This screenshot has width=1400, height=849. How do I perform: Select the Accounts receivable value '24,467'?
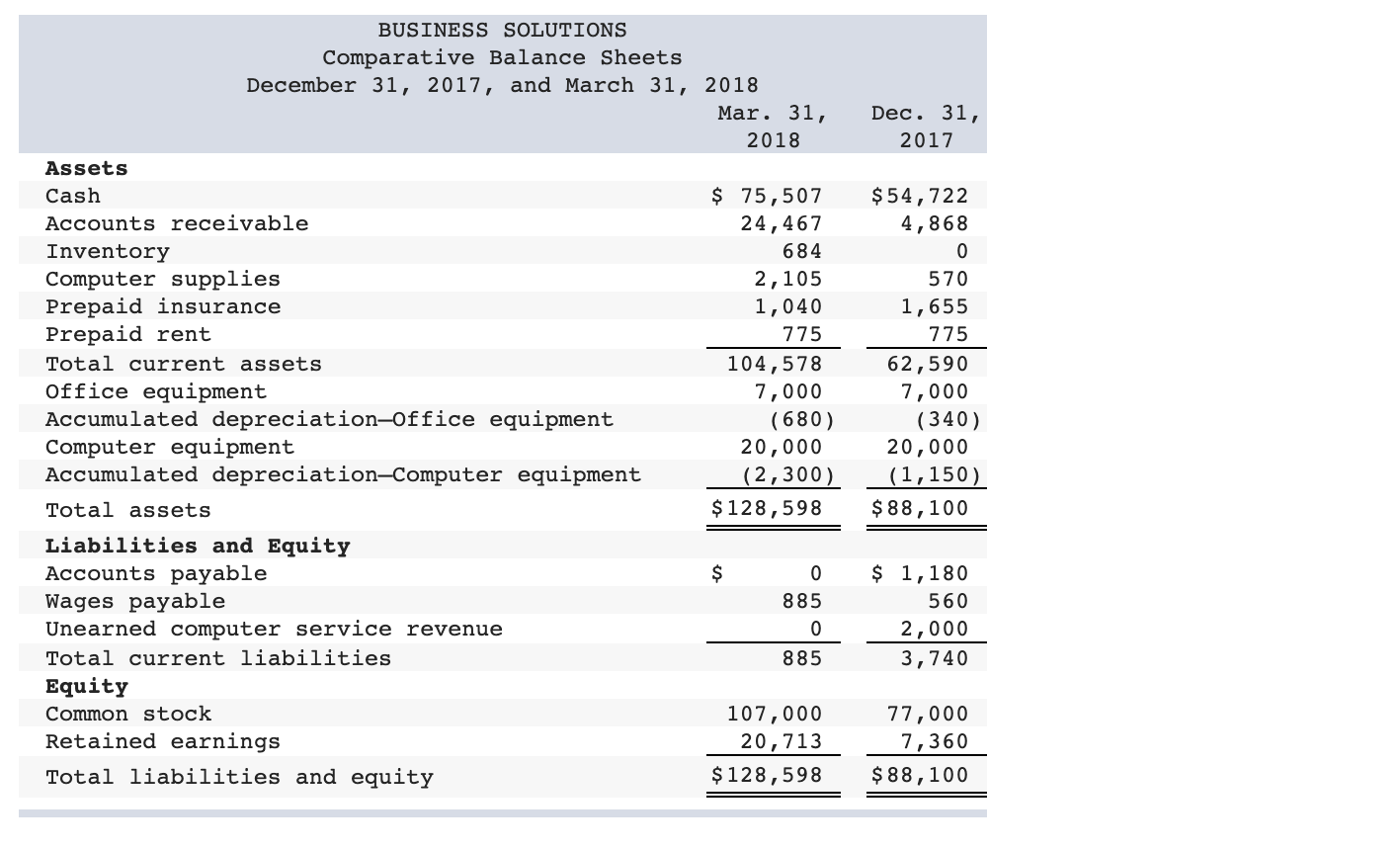(x=782, y=223)
